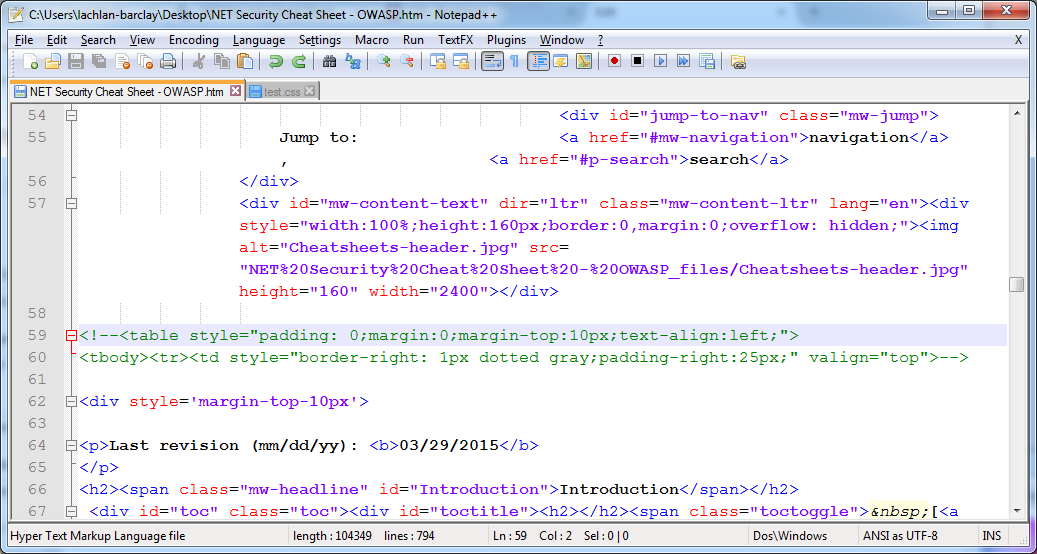Click the Notepad++ title bar app icon
This screenshot has height=554, width=1037.
pos(17,13)
